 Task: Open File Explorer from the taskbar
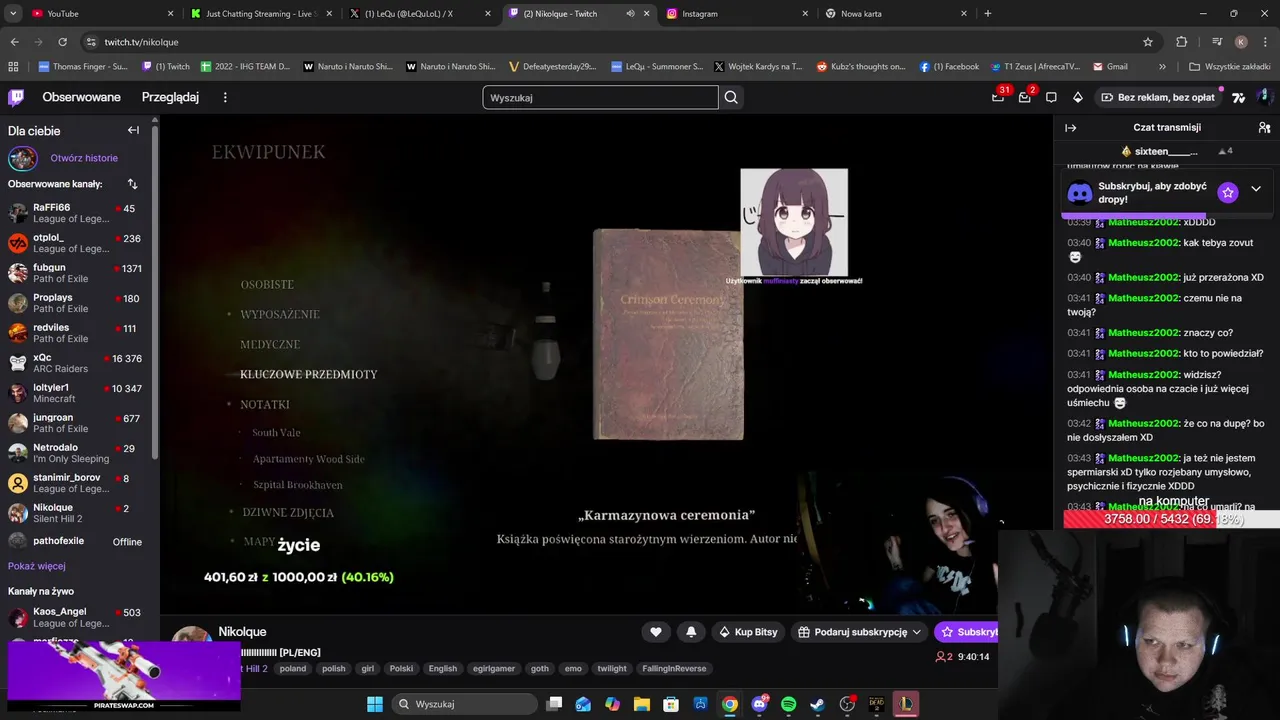click(641, 704)
